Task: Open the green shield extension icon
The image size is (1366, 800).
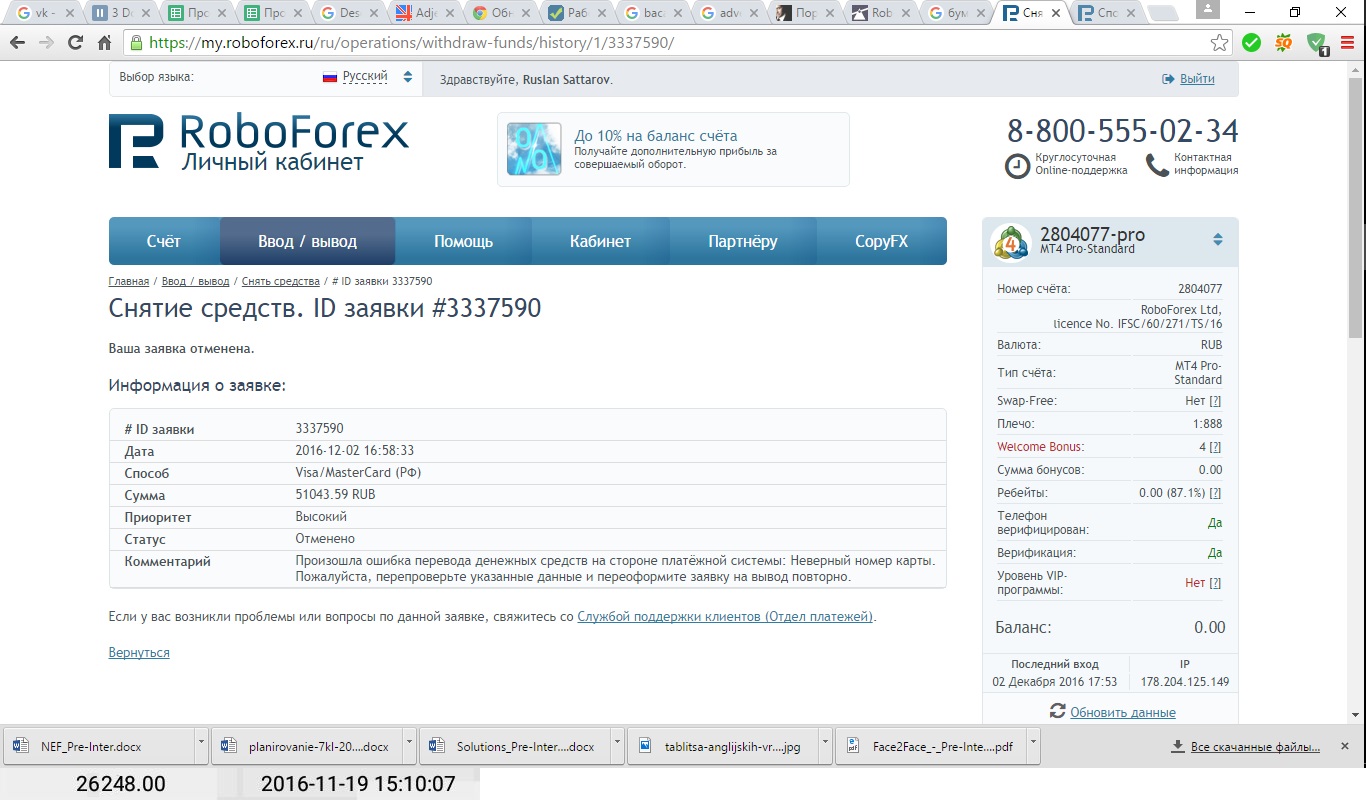Action: 1318,43
